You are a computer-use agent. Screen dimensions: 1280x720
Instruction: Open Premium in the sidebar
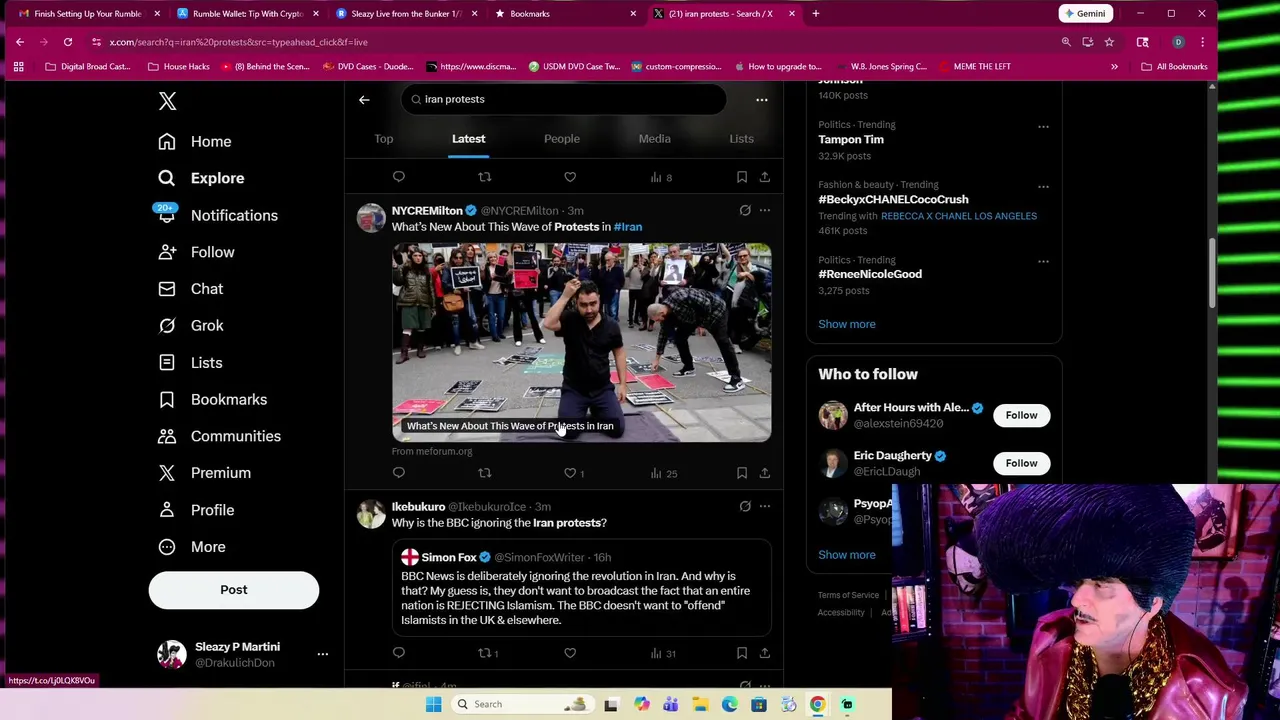click(204, 473)
